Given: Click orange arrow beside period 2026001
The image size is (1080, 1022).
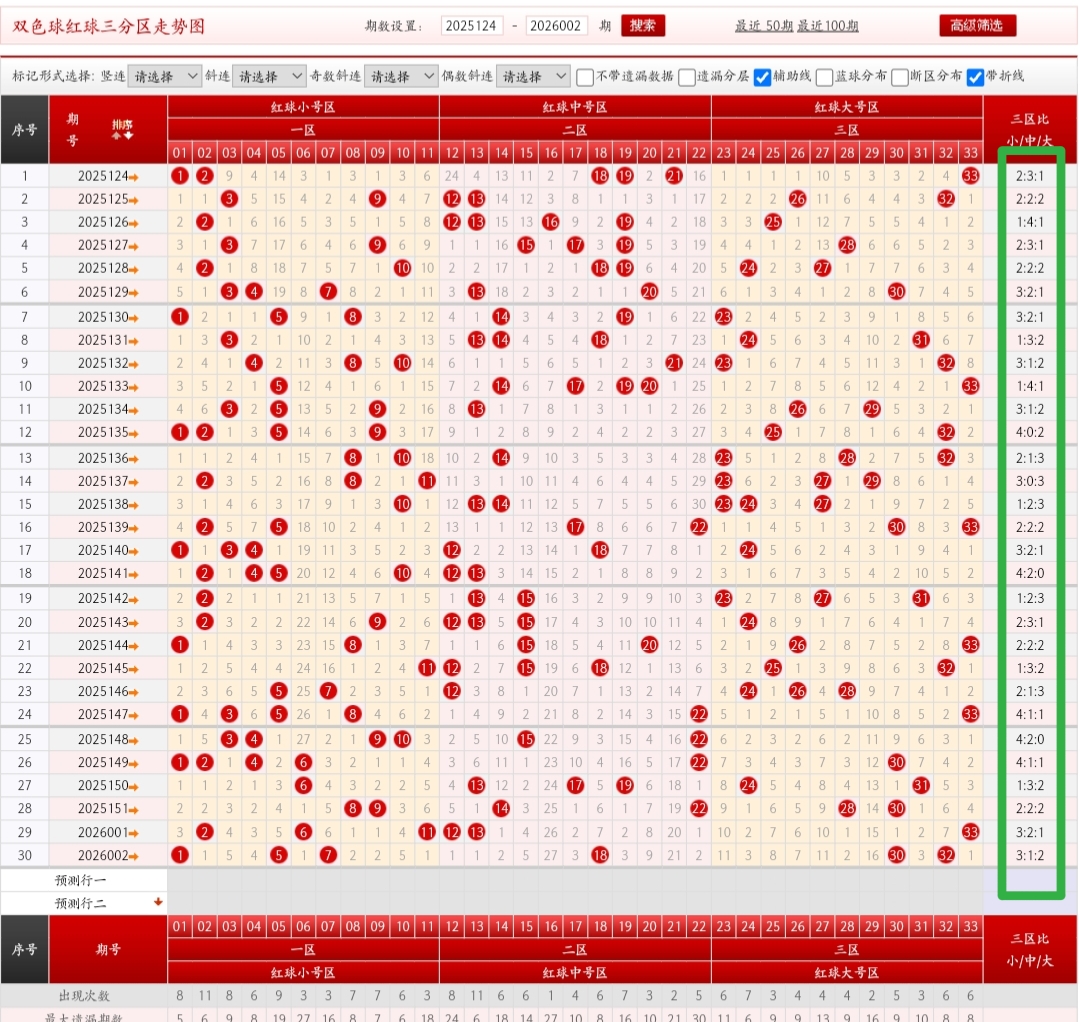Looking at the screenshot, I should 134,833.
